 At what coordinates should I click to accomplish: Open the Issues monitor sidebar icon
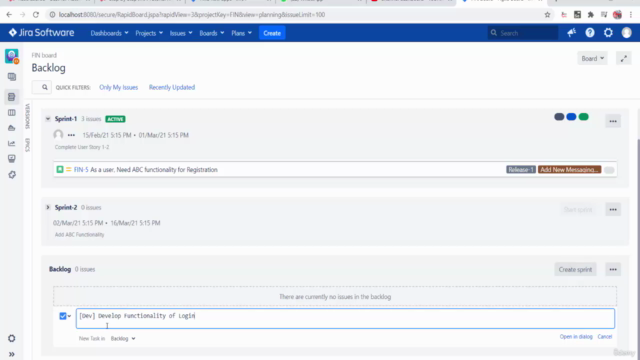pyautogui.click(x=11, y=159)
